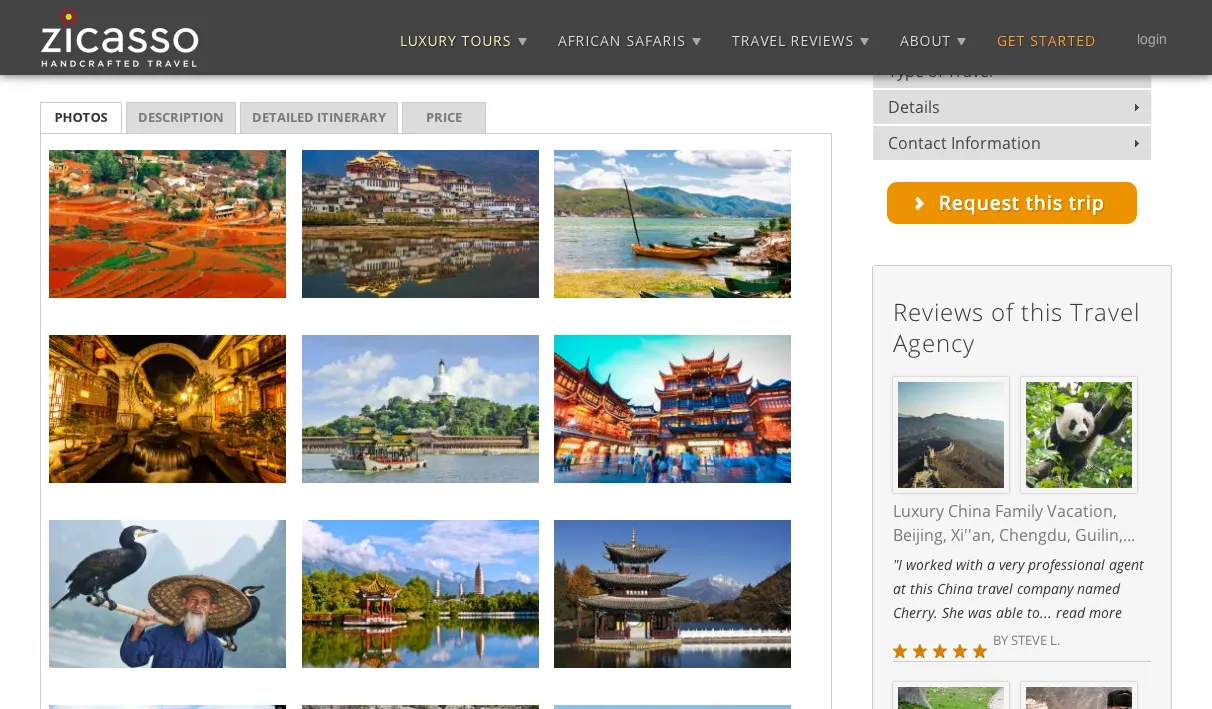Open the About menu

932,41
